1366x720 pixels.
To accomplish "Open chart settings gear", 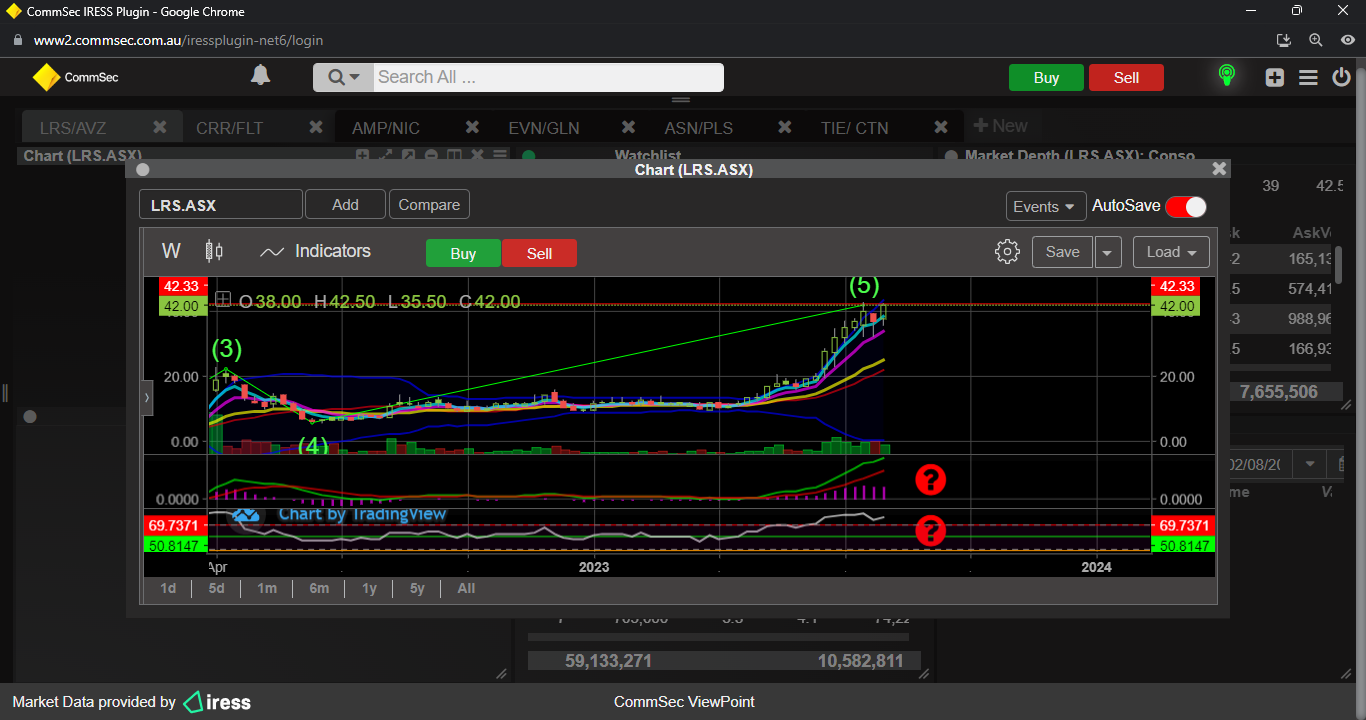I will 1007,252.
